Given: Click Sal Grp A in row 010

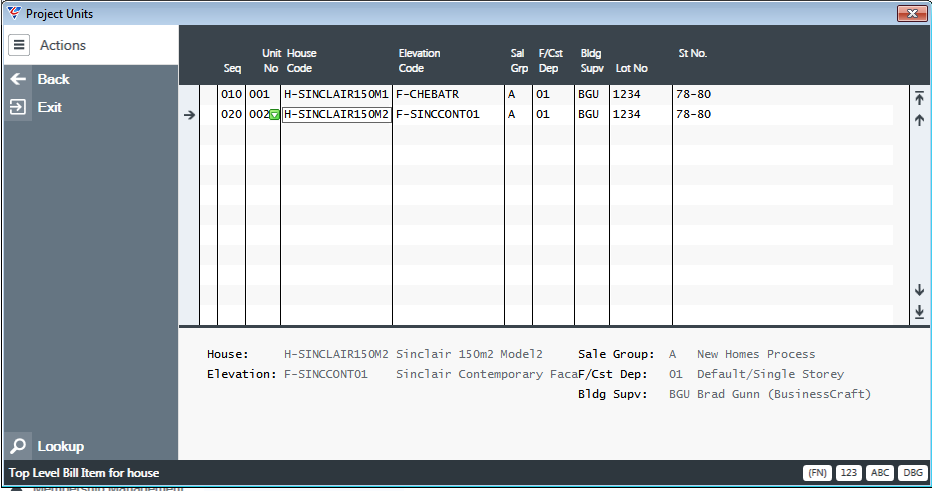Looking at the screenshot, I should point(518,94).
